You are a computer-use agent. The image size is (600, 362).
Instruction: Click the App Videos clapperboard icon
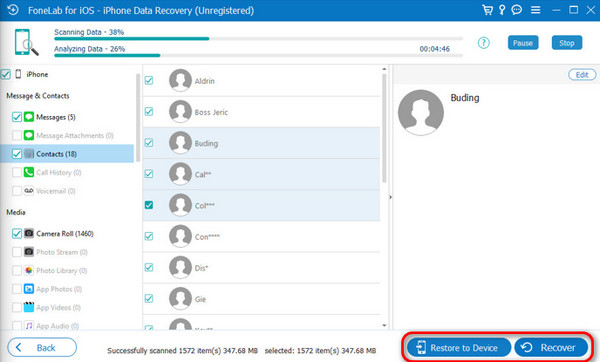click(x=29, y=307)
